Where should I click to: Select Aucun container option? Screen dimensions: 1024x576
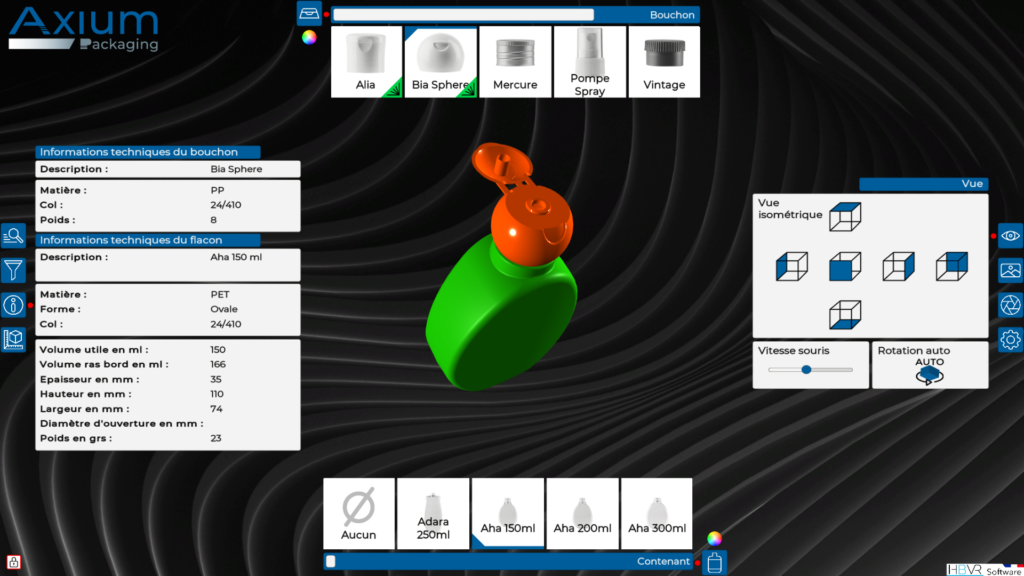click(359, 513)
